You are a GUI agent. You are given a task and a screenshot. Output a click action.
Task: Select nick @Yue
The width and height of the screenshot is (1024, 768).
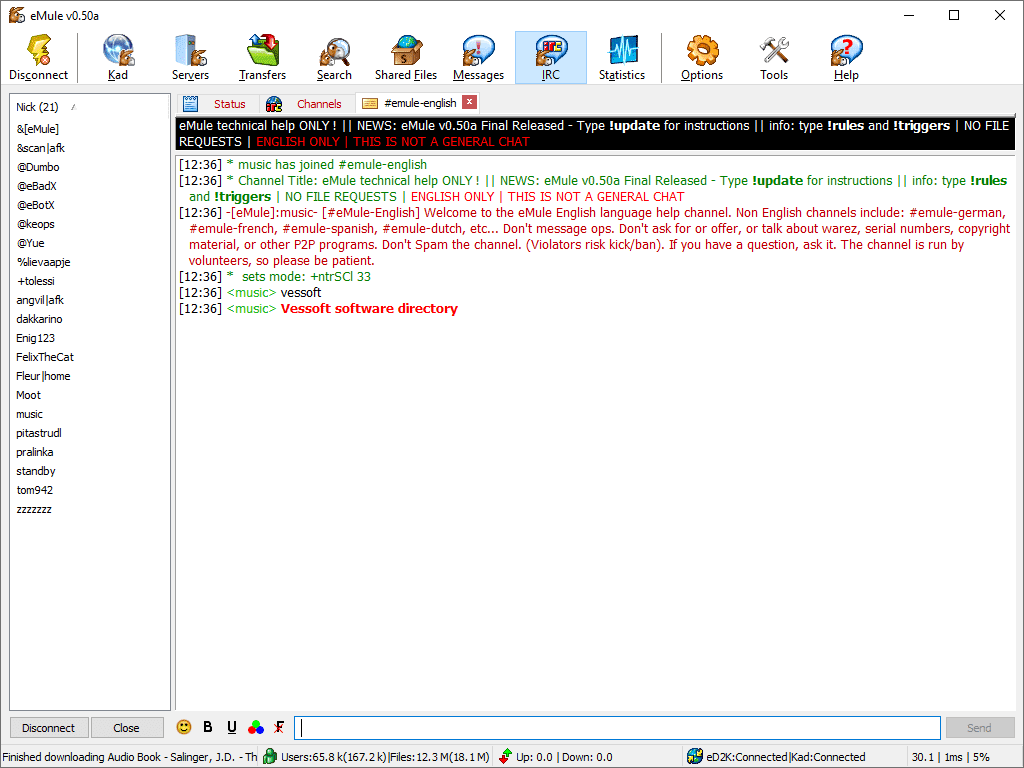[31, 242]
